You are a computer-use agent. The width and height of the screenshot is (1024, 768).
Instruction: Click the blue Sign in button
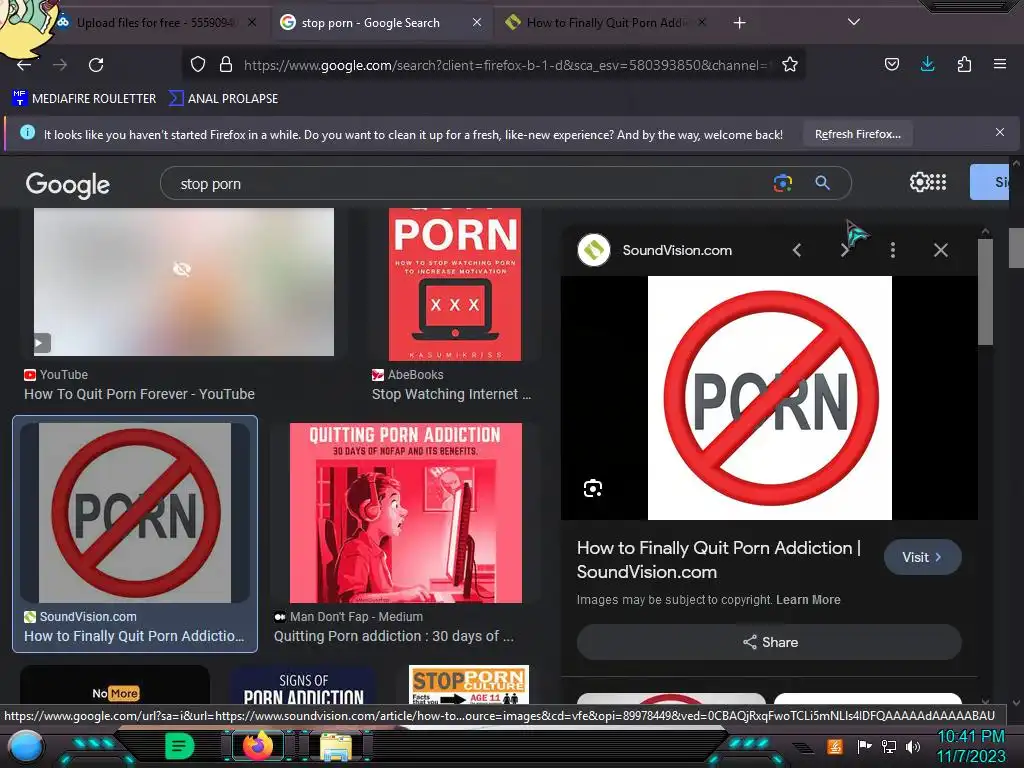coord(990,182)
